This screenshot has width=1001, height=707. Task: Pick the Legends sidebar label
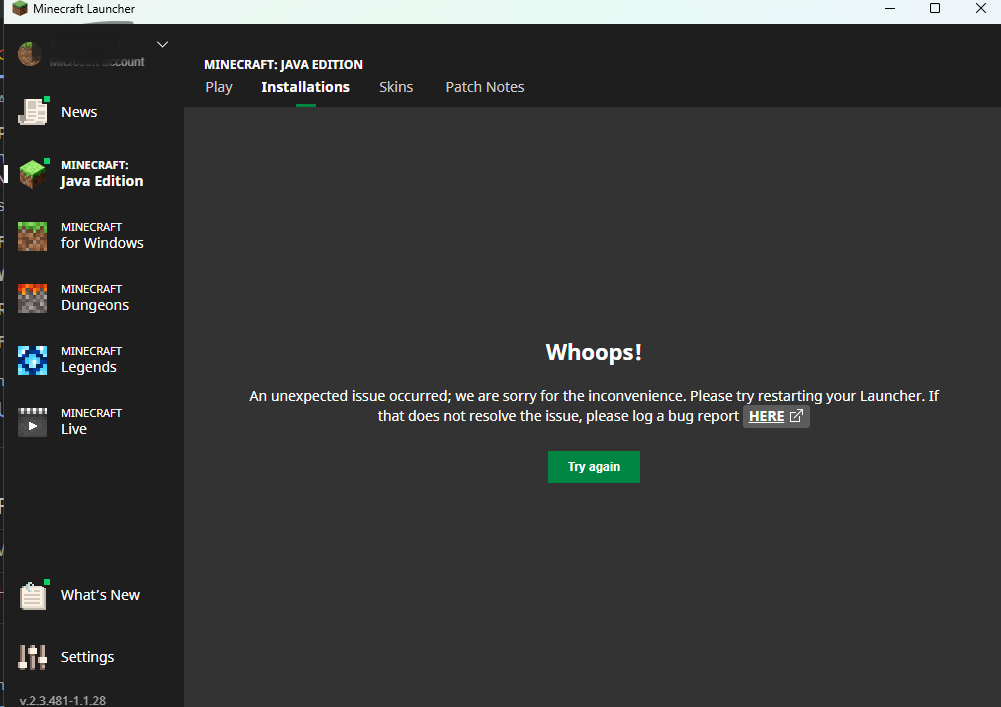coord(89,367)
